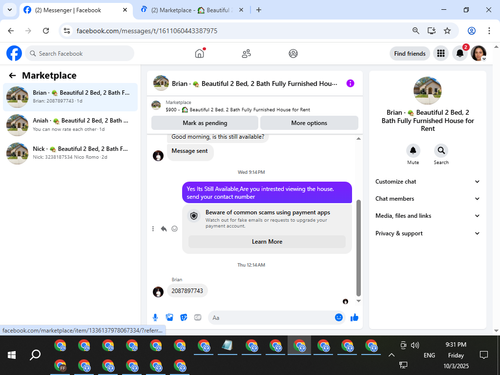The height and width of the screenshot is (375, 500).
Task: Click the Search Facebook field
Action: click(80, 53)
